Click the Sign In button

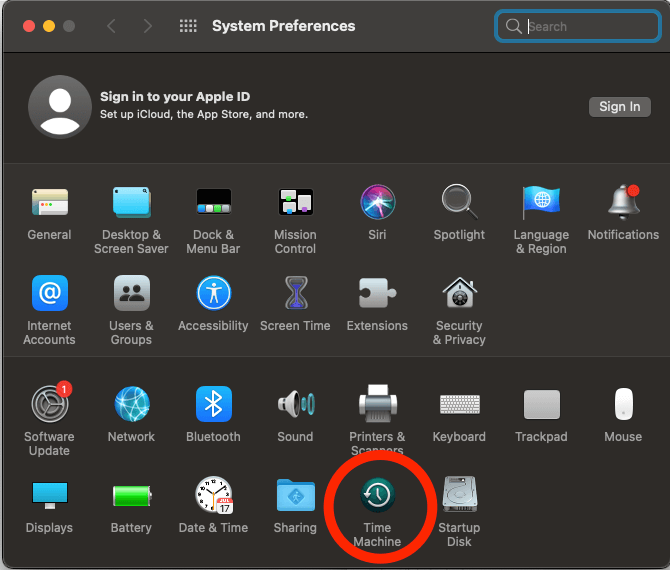pyautogui.click(x=619, y=107)
